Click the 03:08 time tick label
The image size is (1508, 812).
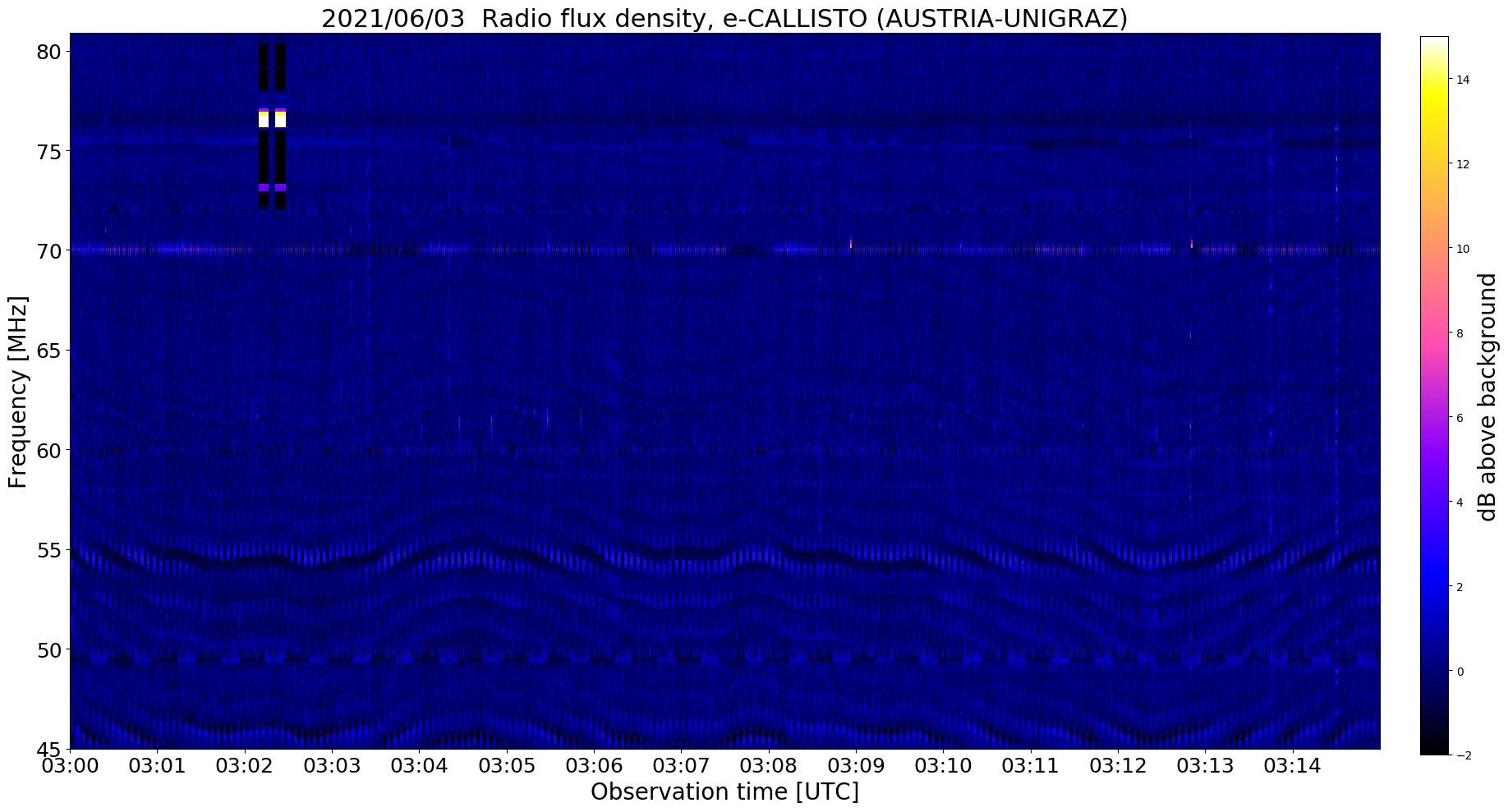(769, 766)
